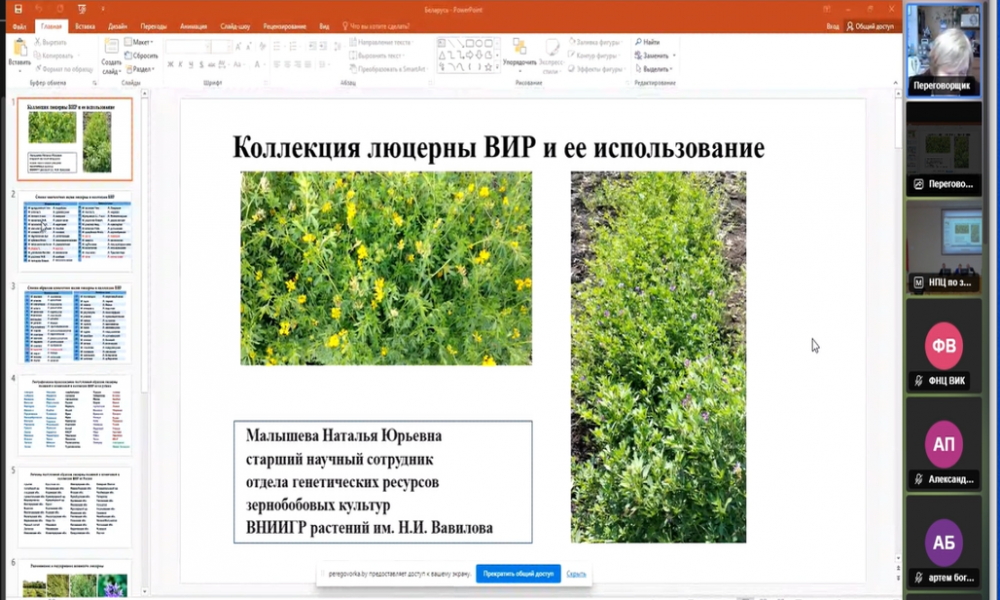Click the Создать слайд (New Slide) icon
This screenshot has height=600, width=1000.
(111, 46)
